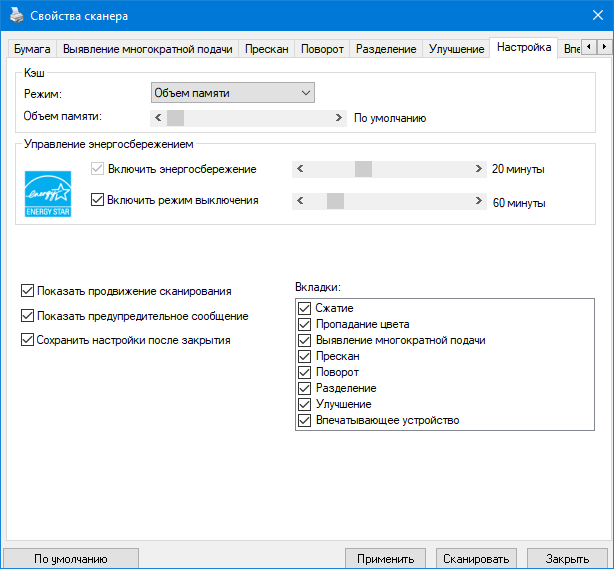
Task: Click right arrow of 20 минуты slider
Action: tap(479, 169)
